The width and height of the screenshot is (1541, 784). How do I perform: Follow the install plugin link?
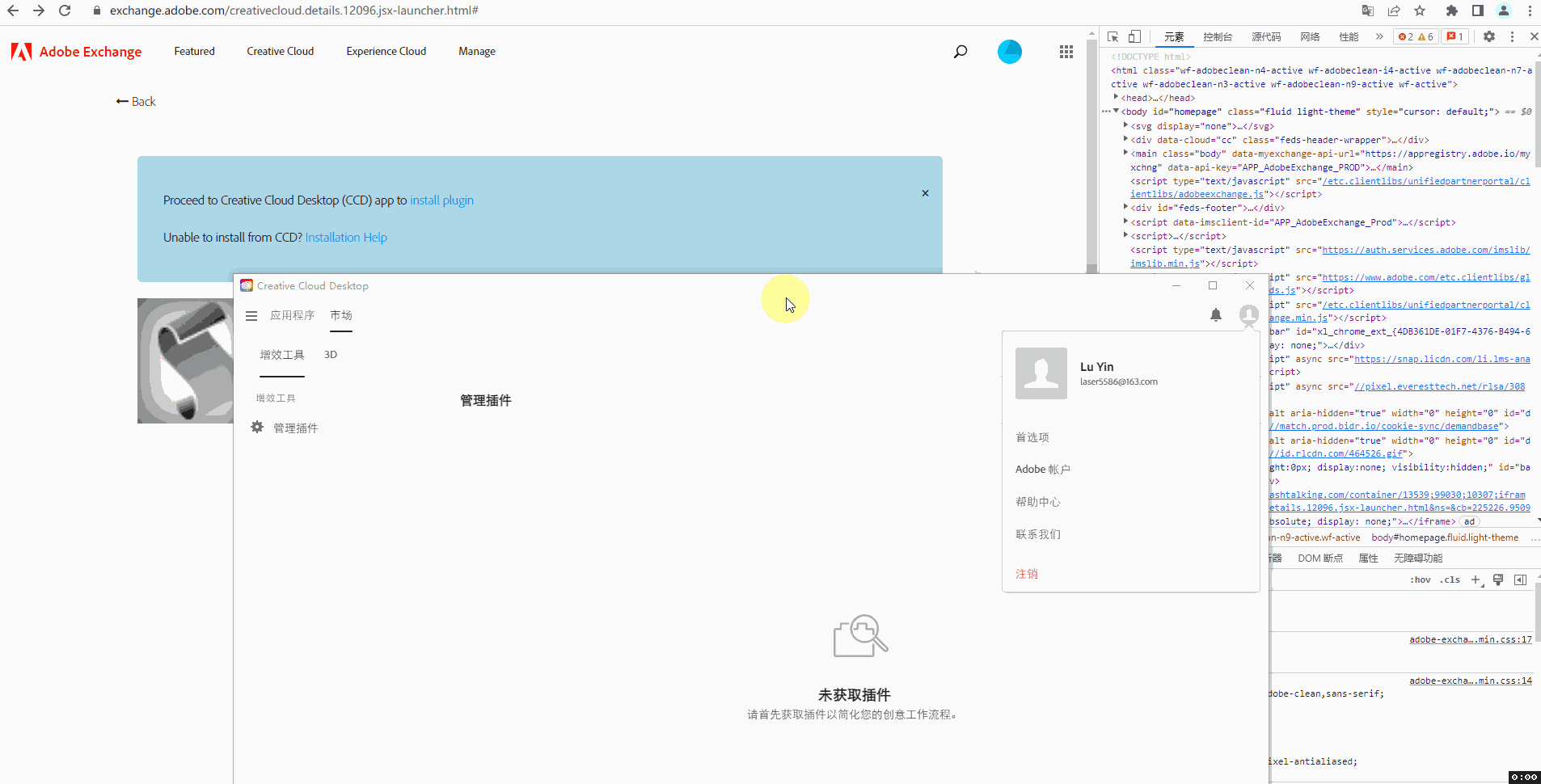441,200
